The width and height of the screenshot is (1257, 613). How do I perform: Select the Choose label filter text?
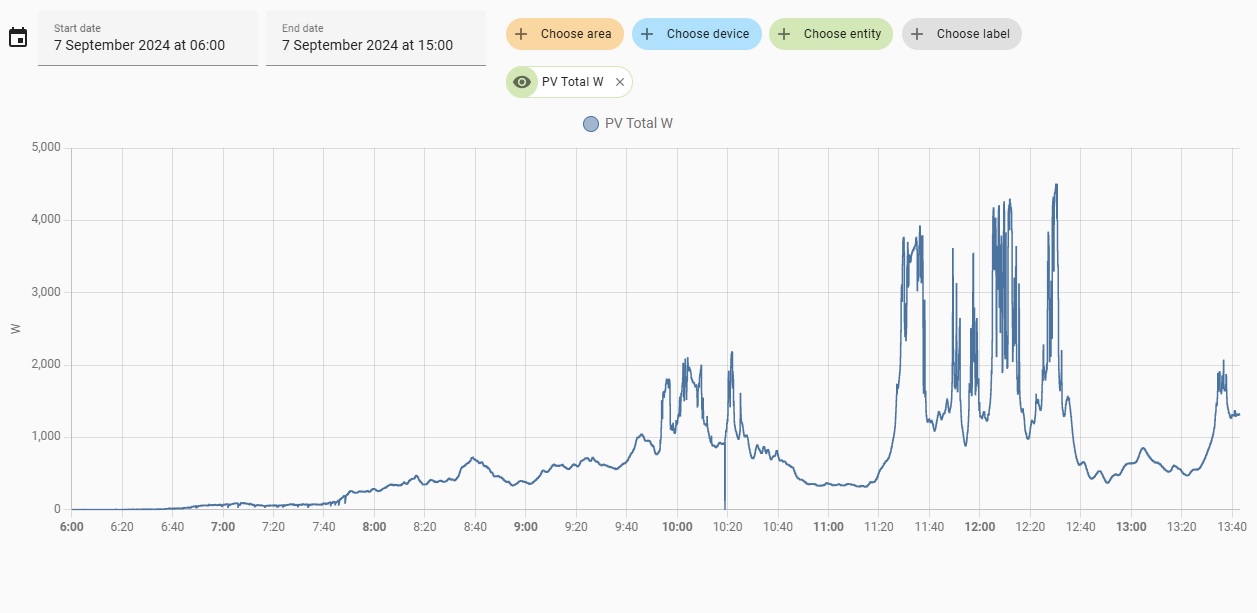click(973, 34)
